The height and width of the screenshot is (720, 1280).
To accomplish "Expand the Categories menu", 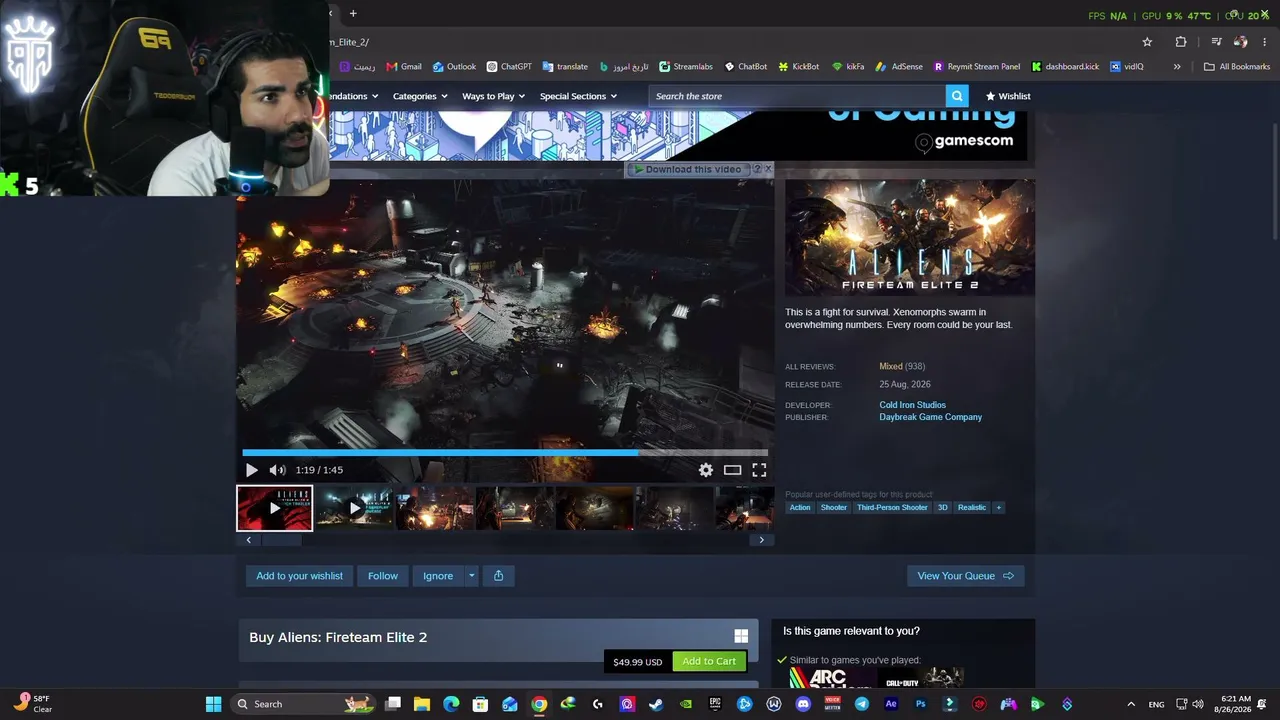I will 420,96.
